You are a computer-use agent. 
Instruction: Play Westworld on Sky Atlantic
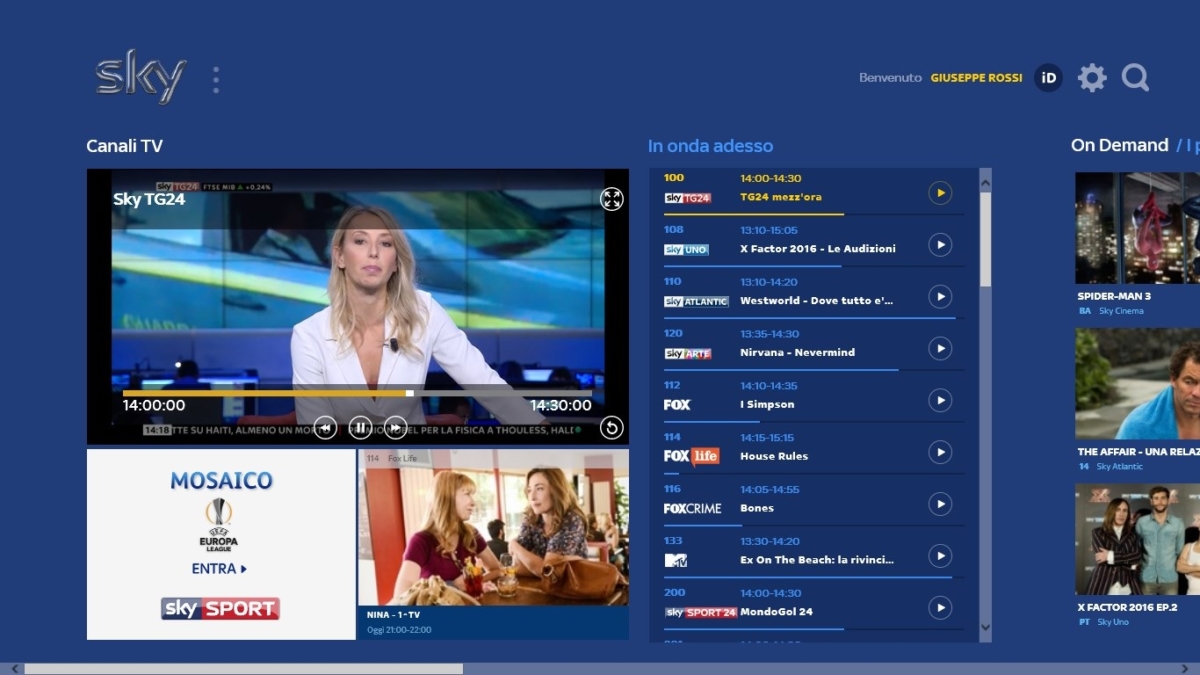pos(938,297)
